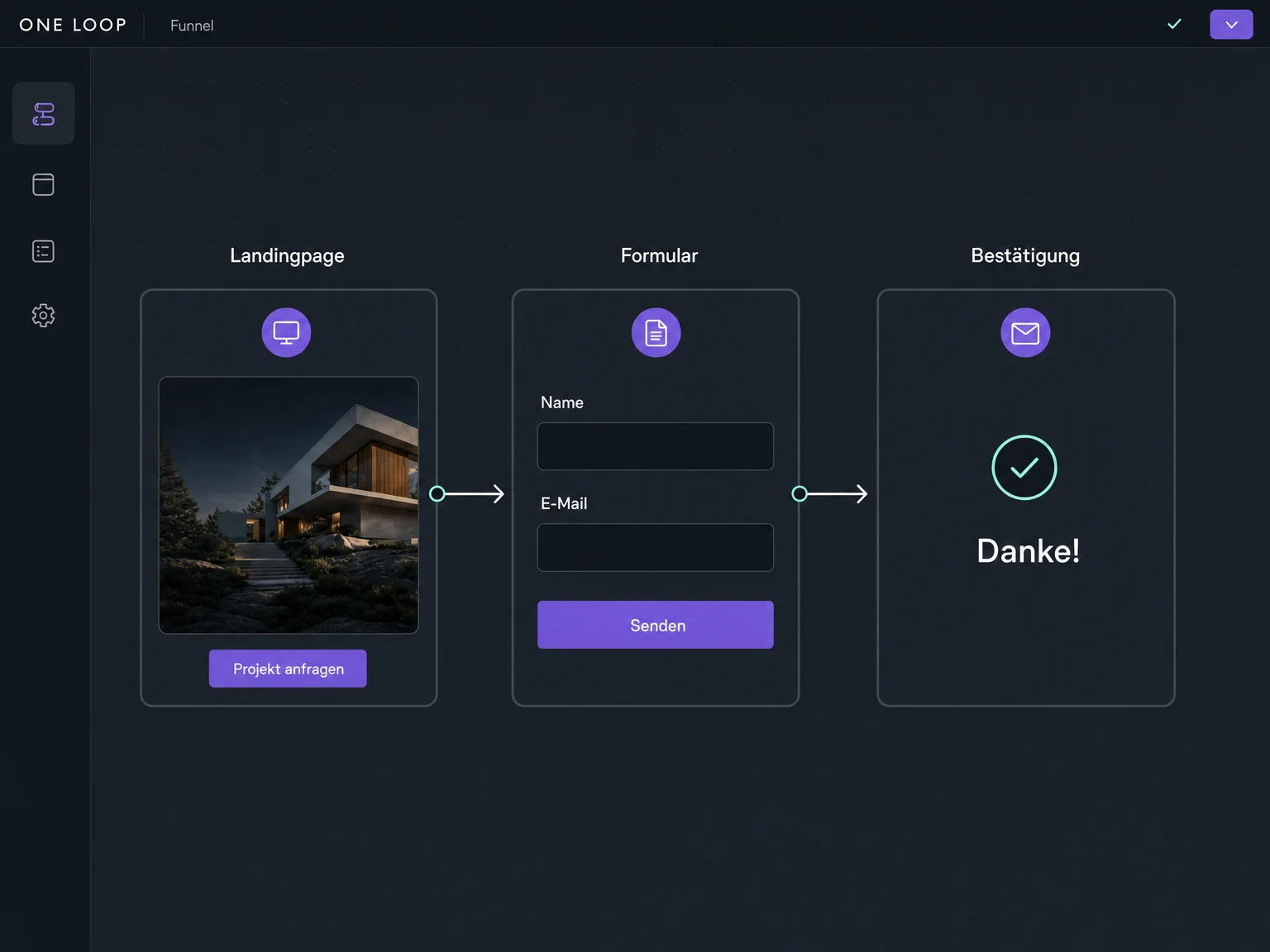Open the page window icon in sidebar
The width and height of the screenshot is (1270, 952).
(x=43, y=184)
